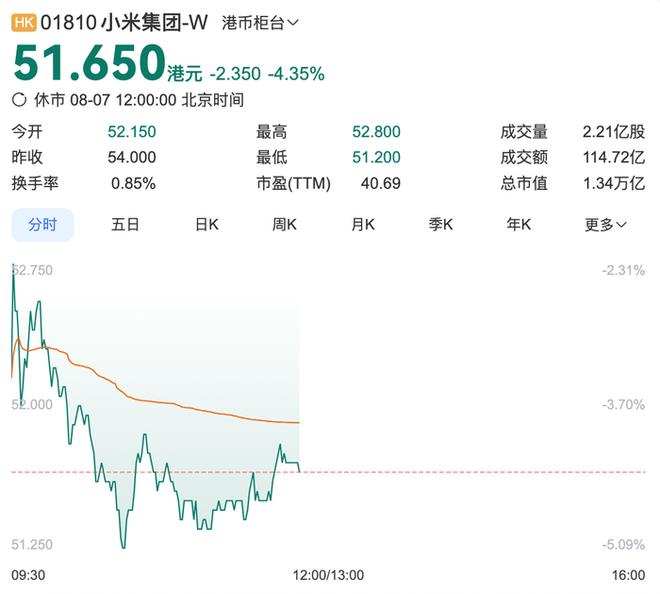Viewport: 660px width, 594px height.
Task: Click the 市盈(TTM) value 40.69
Action: pos(381,183)
